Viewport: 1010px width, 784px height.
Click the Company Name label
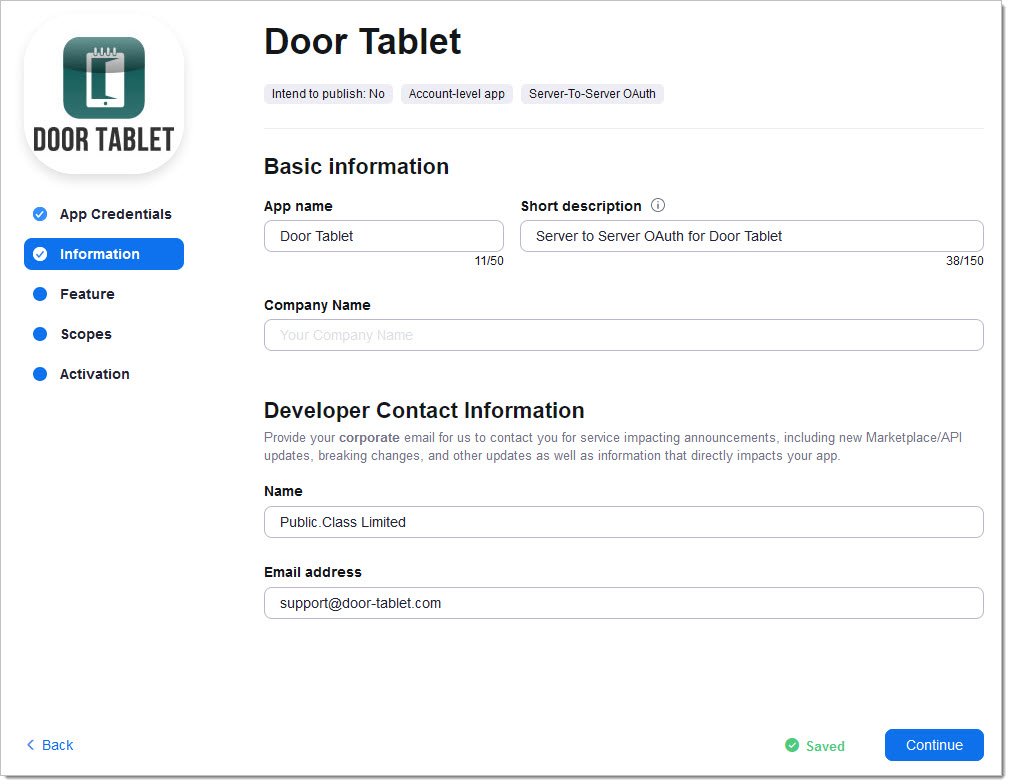[317, 305]
